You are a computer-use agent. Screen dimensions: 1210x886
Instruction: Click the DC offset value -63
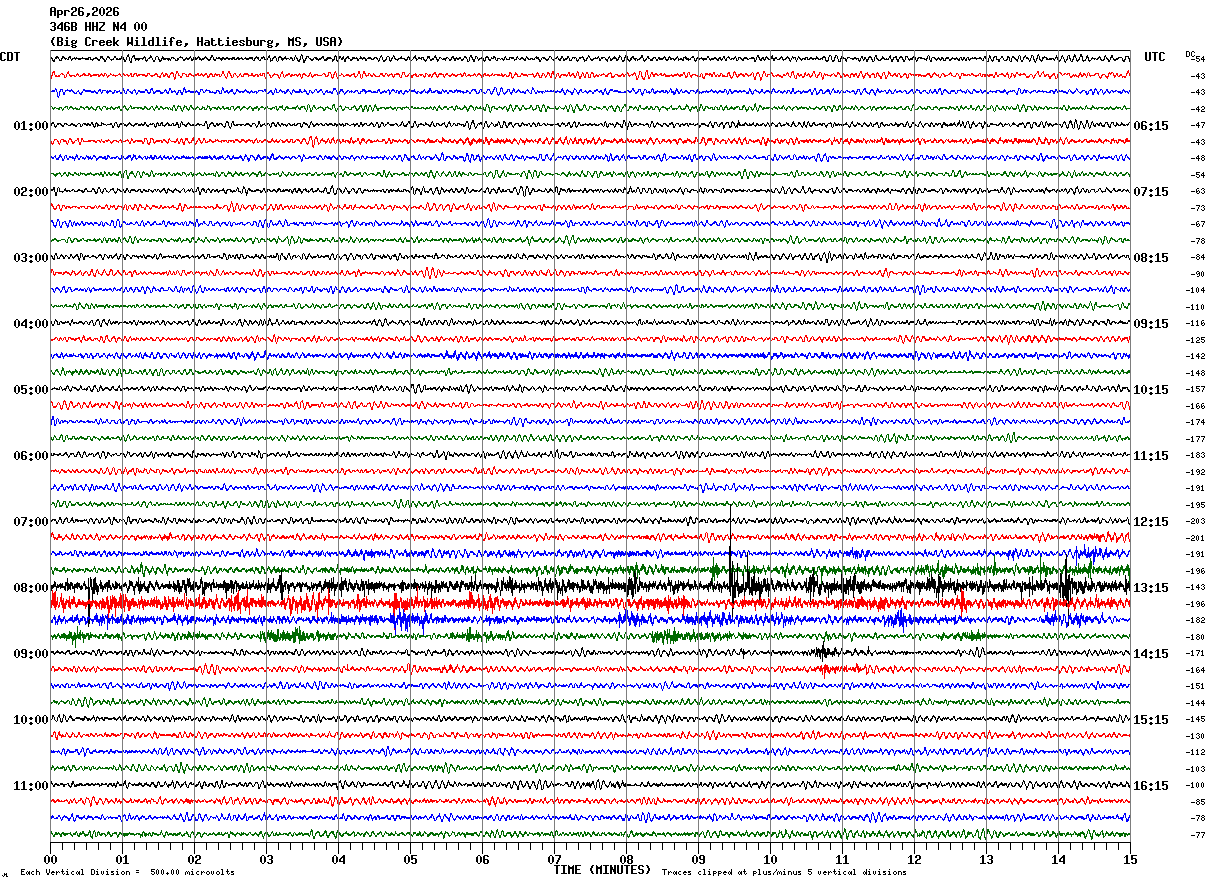(x=1197, y=192)
